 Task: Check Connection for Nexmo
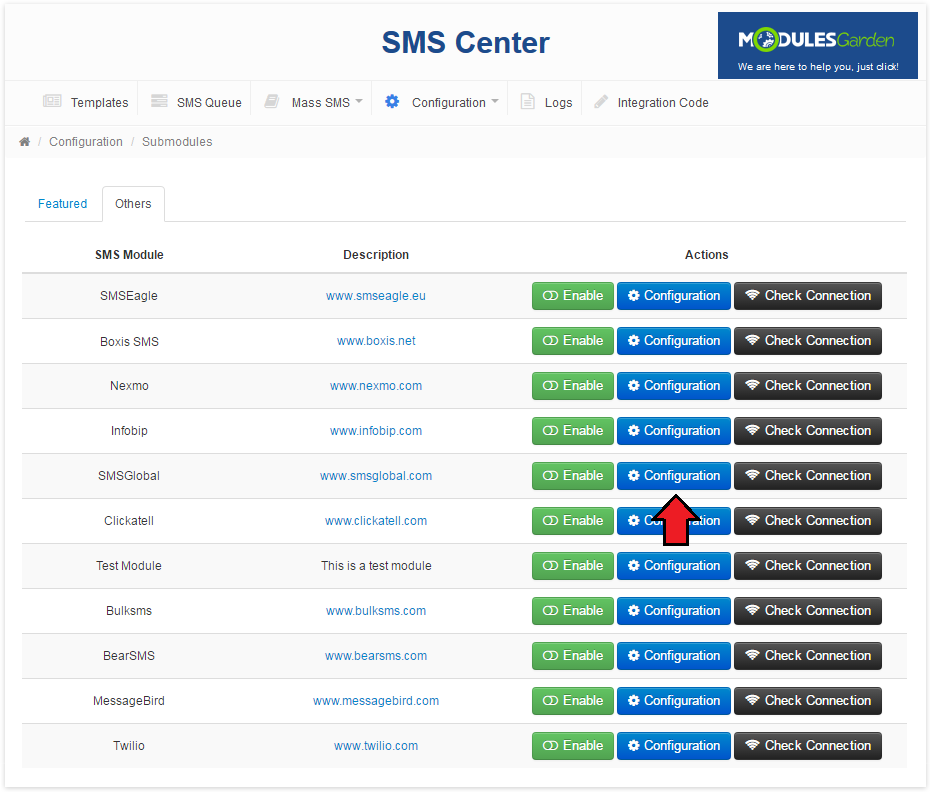tap(808, 386)
